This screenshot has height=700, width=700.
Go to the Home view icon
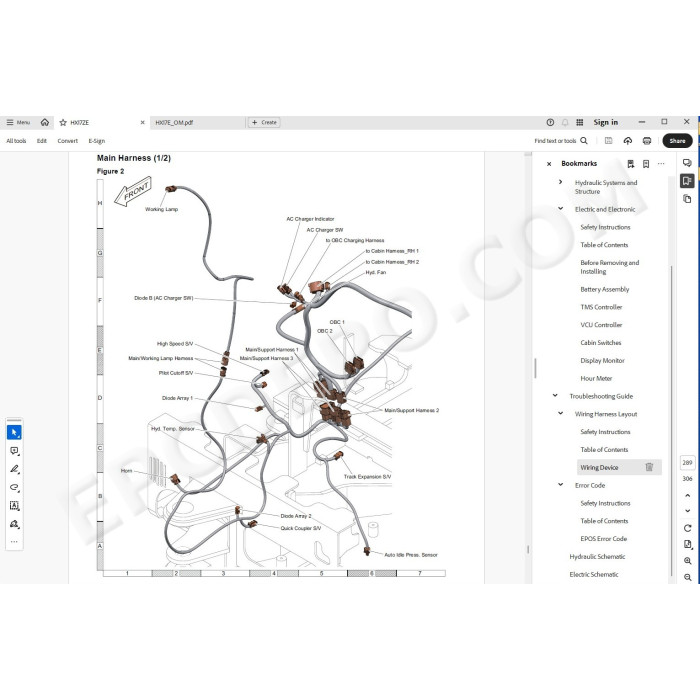coord(45,122)
